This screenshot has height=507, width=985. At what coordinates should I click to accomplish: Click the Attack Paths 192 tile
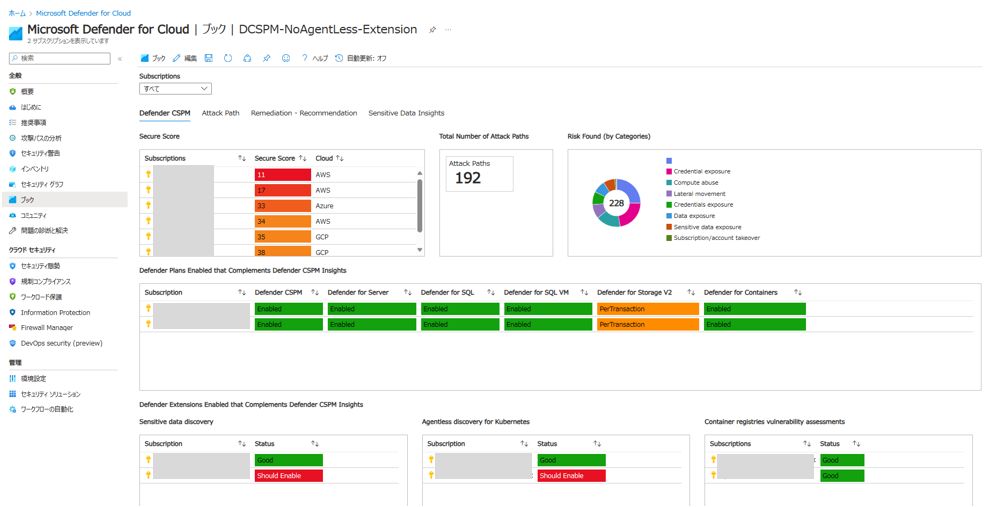(x=479, y=173)
